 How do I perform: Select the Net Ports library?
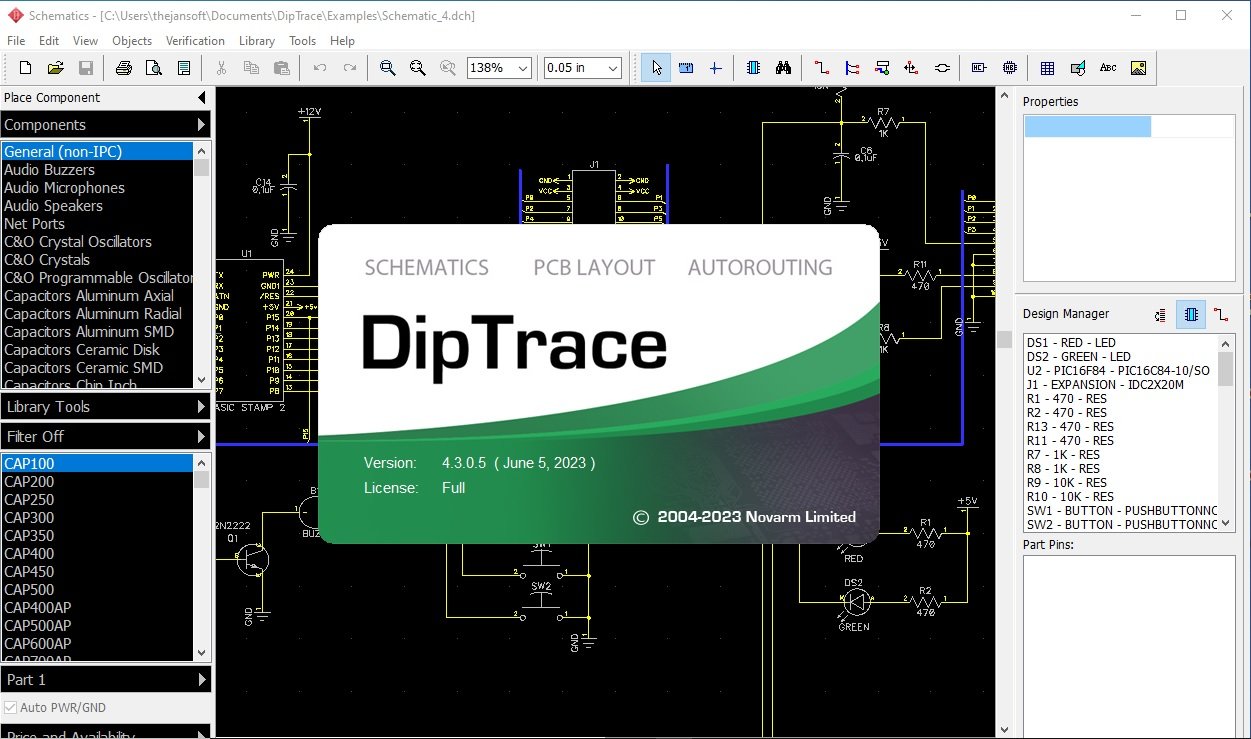[97, 224]
